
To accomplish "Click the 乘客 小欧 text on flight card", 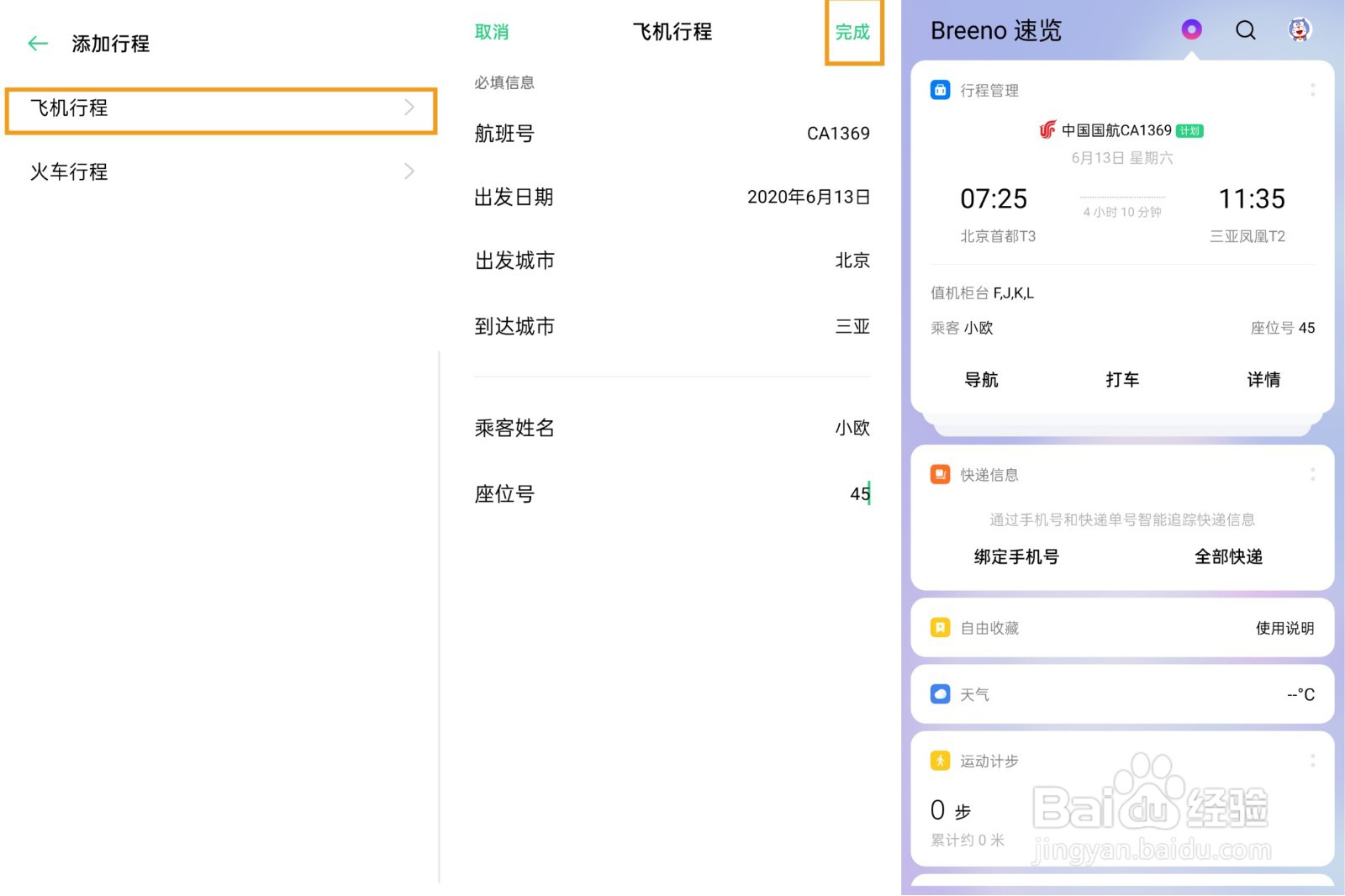I will 962,328.
